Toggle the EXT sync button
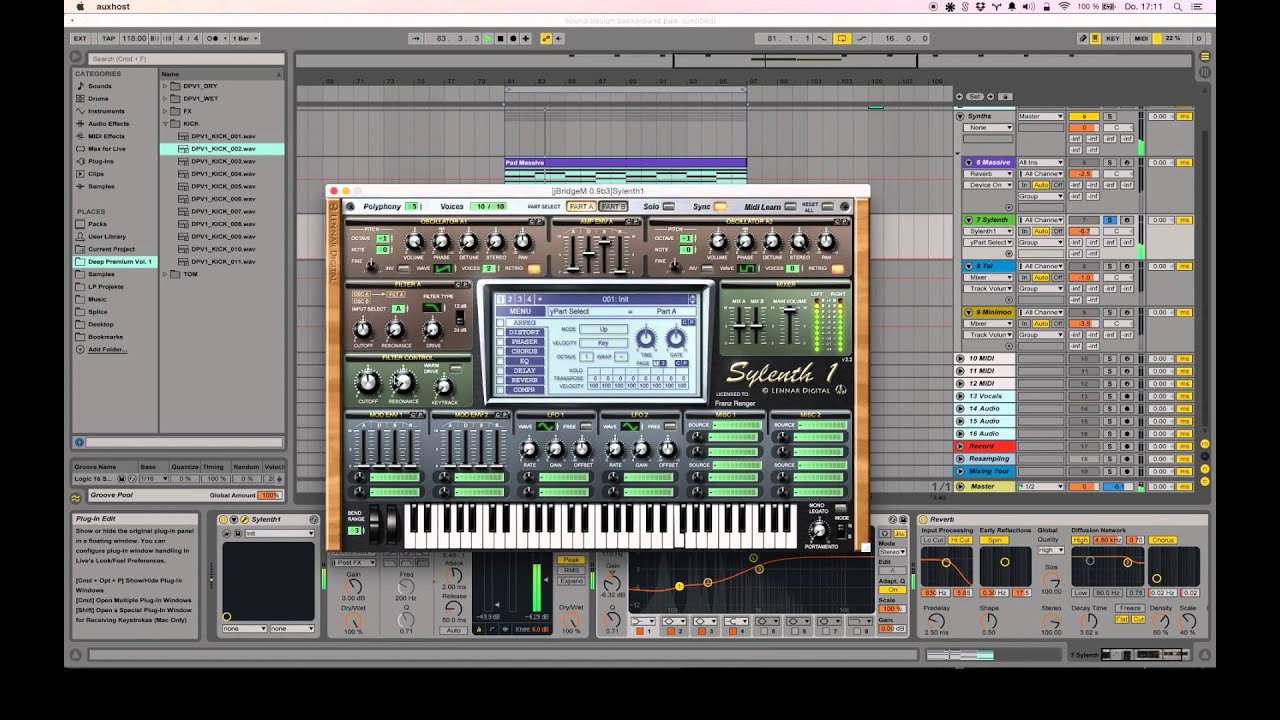Viewport: 1280px width, 720px height. click(x=80, y=38)
